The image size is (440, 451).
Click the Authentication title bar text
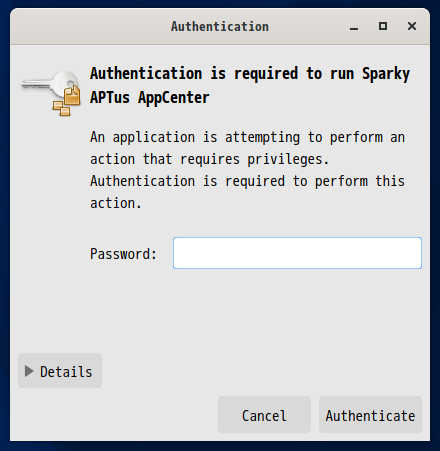tap(220, 26)
